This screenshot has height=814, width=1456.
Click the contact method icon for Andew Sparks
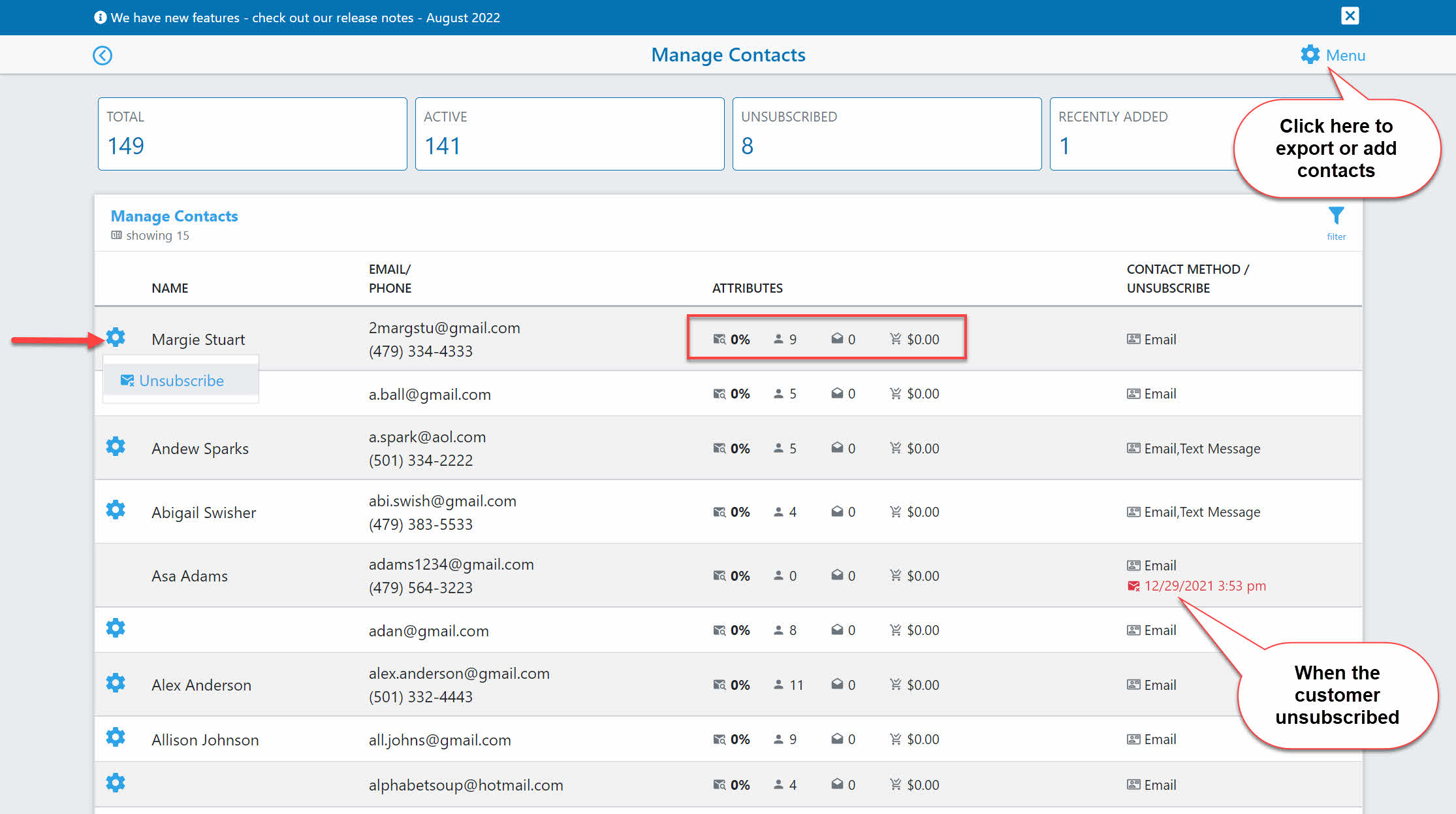[x=1133, y=448]
